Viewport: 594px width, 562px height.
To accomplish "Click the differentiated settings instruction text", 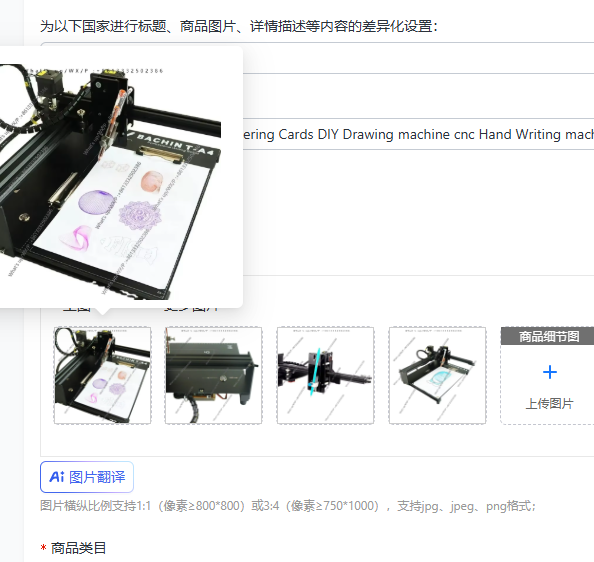I will [x=239, y=27].
